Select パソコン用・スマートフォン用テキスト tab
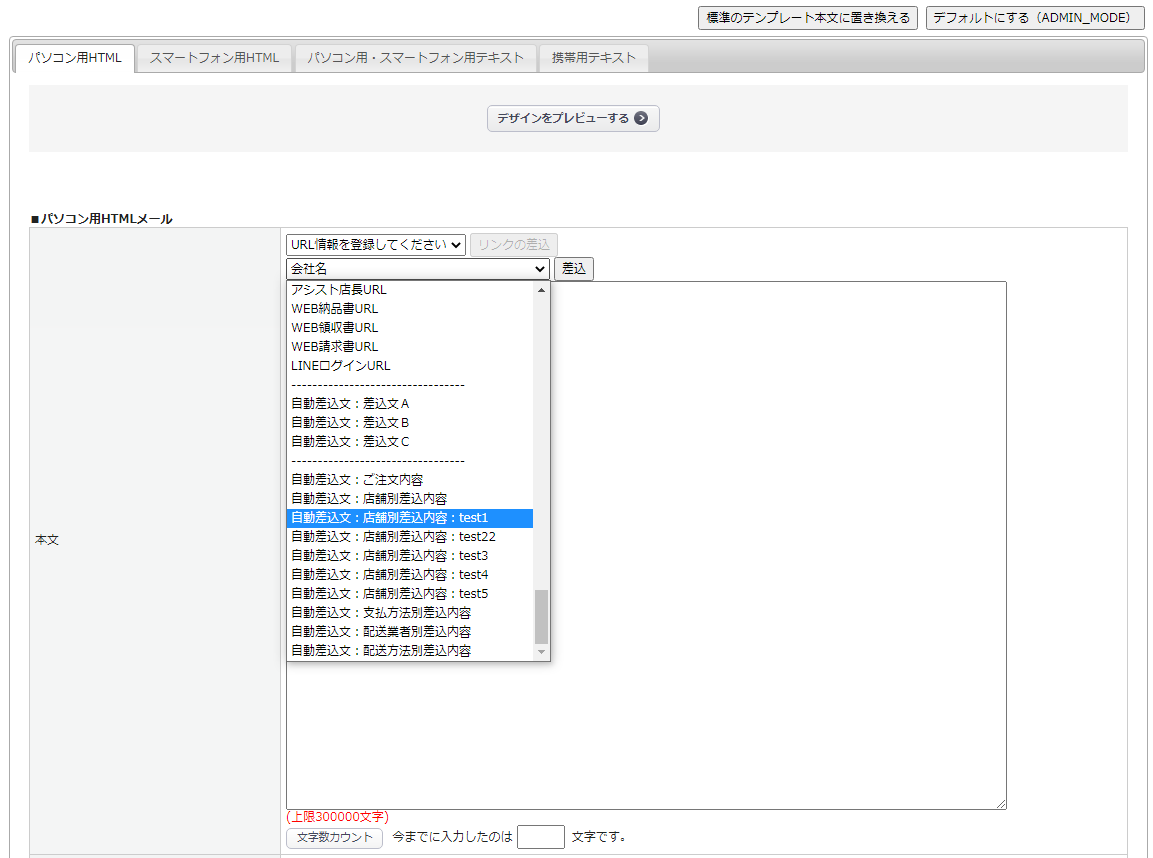Image resolution: width=1153 pixels, height=858 pixels. tap(415, 58)
